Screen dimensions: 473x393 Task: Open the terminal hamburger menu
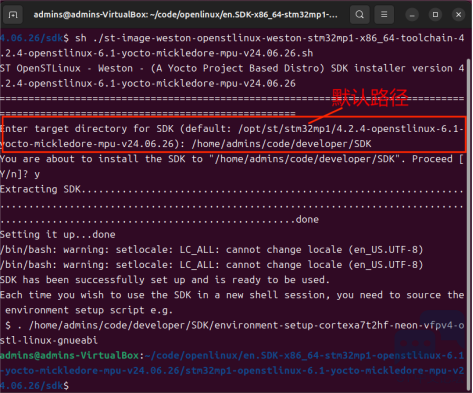(x=384, y=15)
